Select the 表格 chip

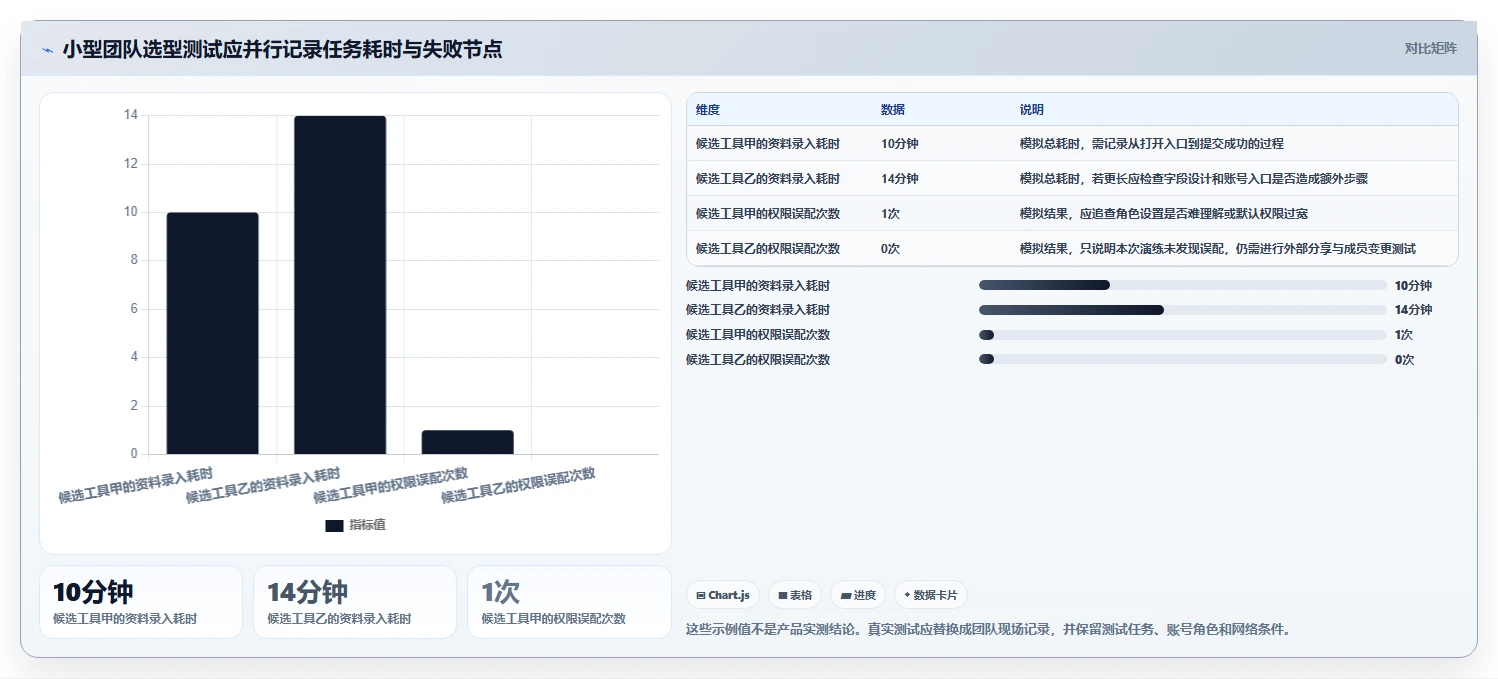pyautogui.click(x=795, y=595)
